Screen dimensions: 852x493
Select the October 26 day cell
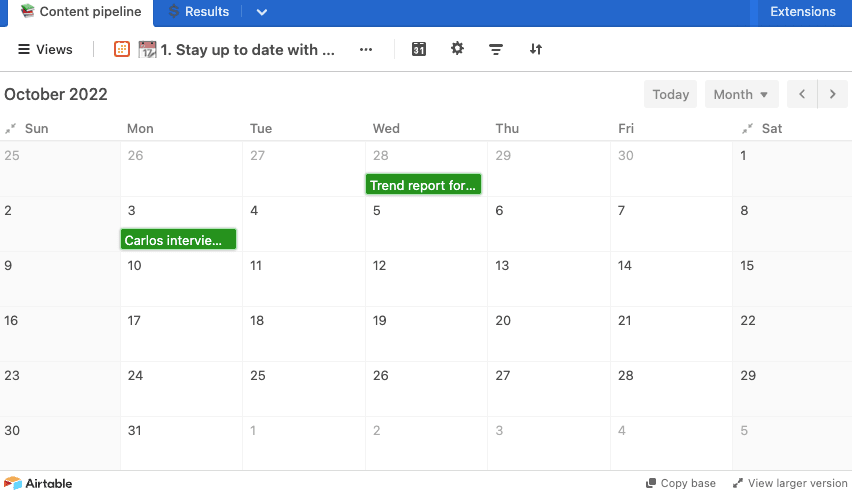pos(427,389)
